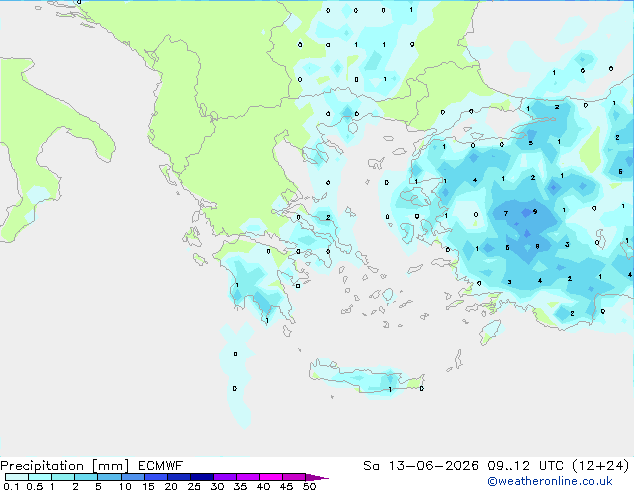Click the '15' legend scale label
This screenshot has height=490, width=634.
(148, 486)
